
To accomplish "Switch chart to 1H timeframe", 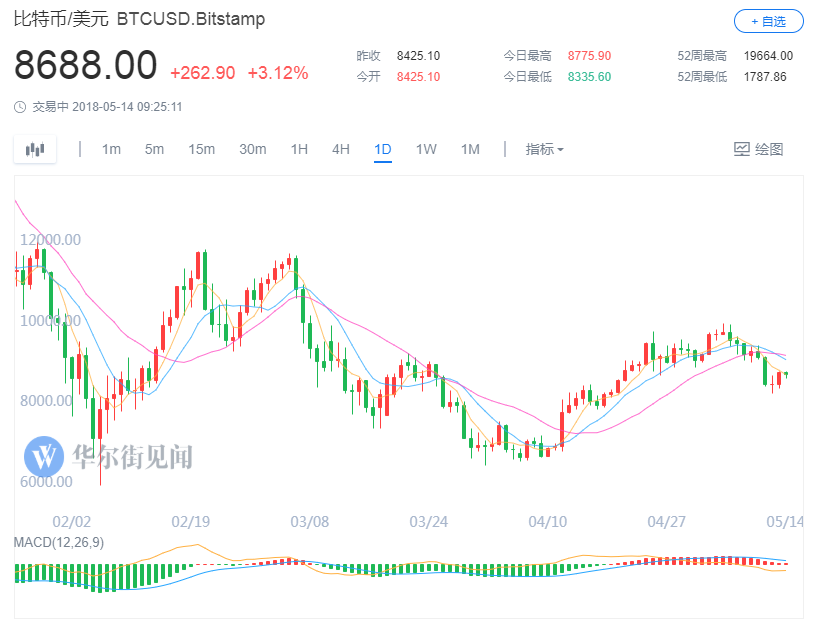I will [299, 150].
